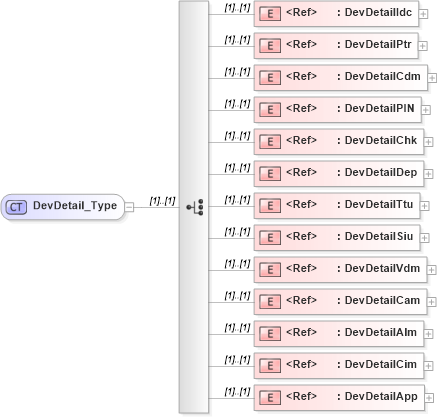Click the <Ref> label of DevDetailCim
Viewport: 437px width, 417px height.
click(x=301, y=365)
